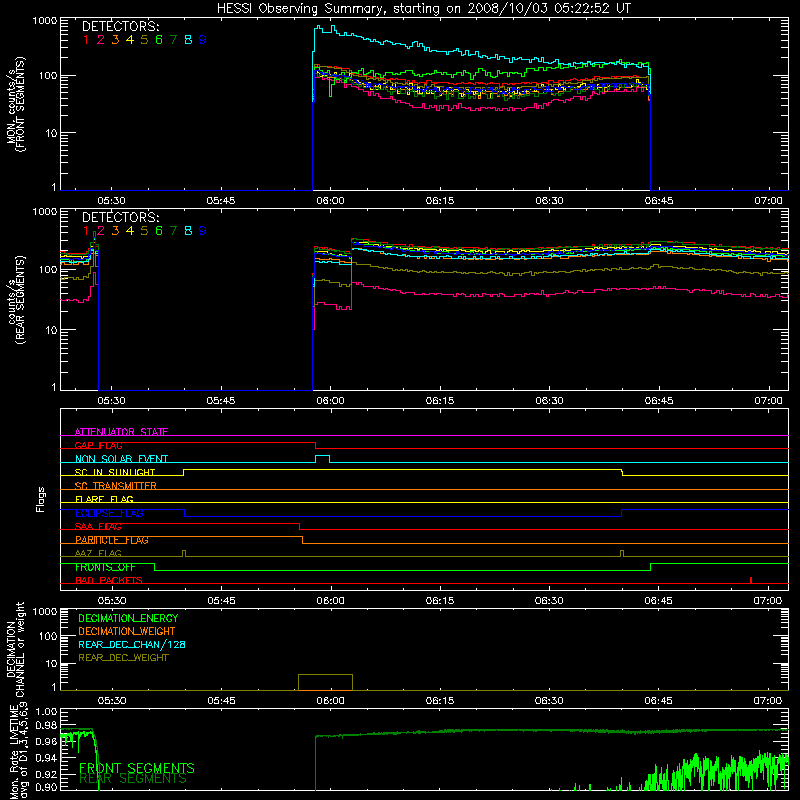
Task: Select the FRONTS_OFF flag label
Action: 105,567
